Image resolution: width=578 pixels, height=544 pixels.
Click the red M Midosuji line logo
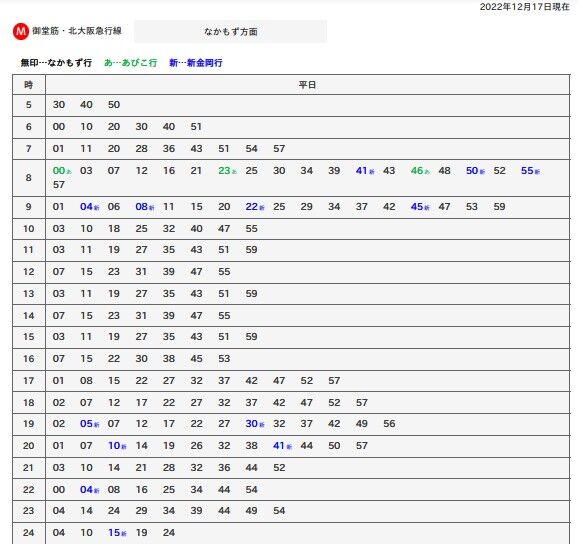(x=21, y=31)
